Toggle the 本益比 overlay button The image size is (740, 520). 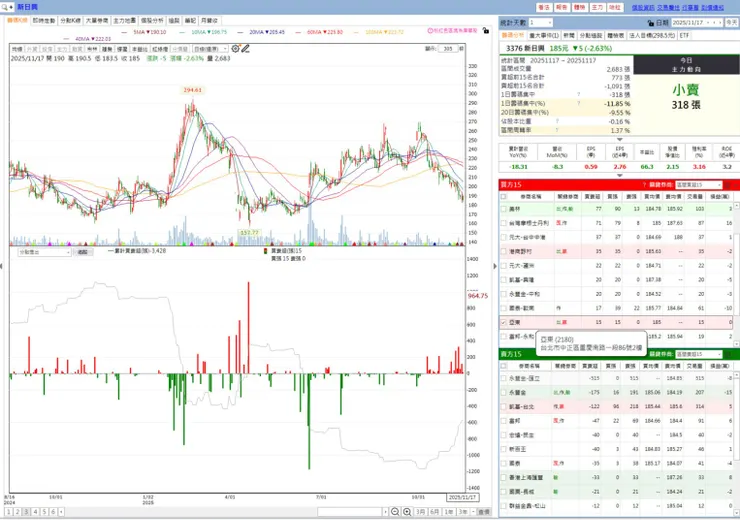[139, 49]
